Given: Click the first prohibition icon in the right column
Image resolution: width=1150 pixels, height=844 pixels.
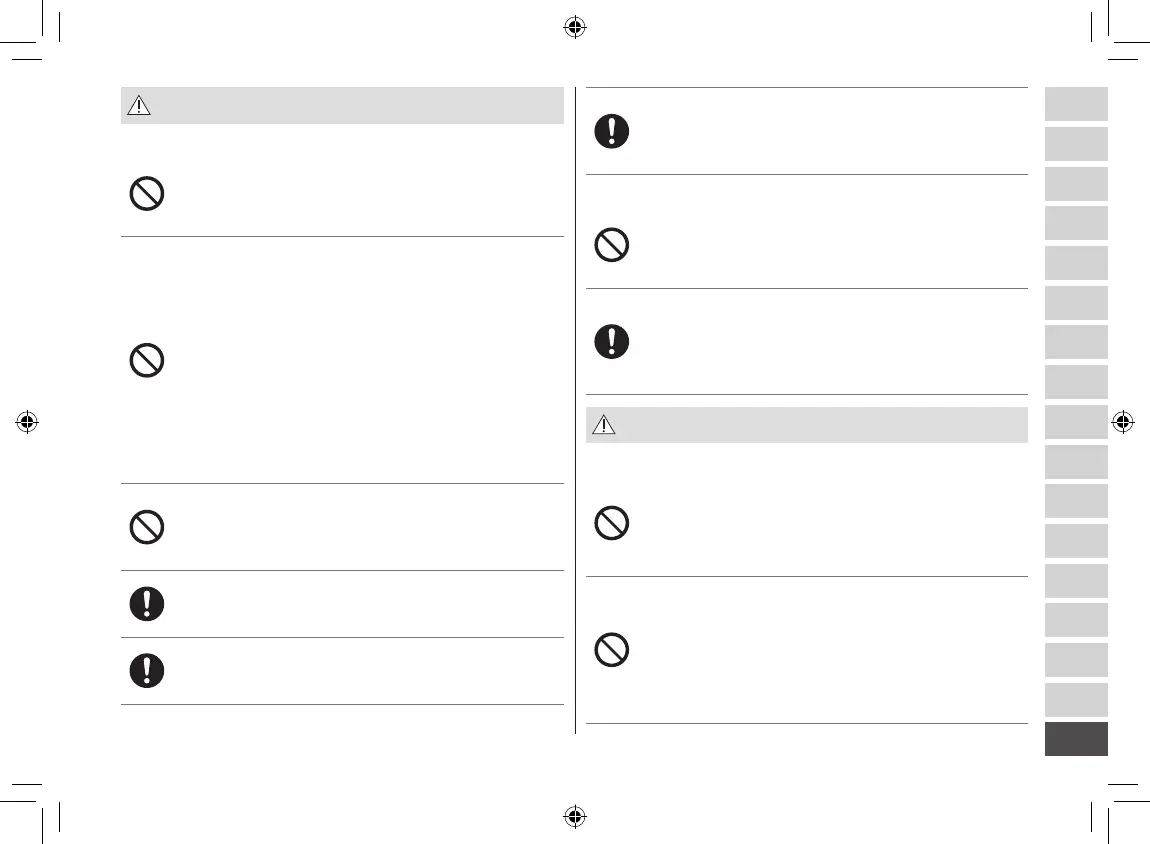Looking at the screenshot, I should (612, 245).
